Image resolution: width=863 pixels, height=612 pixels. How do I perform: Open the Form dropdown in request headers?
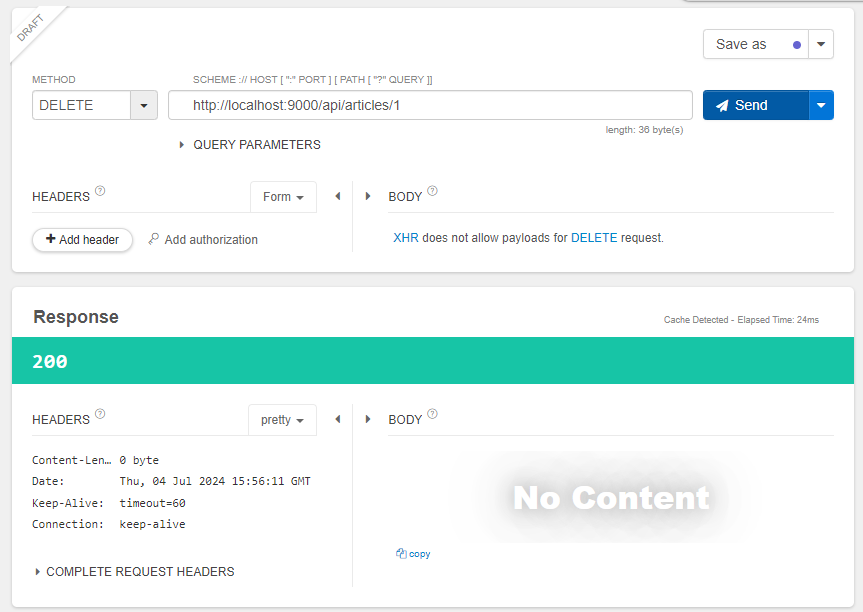283,196
